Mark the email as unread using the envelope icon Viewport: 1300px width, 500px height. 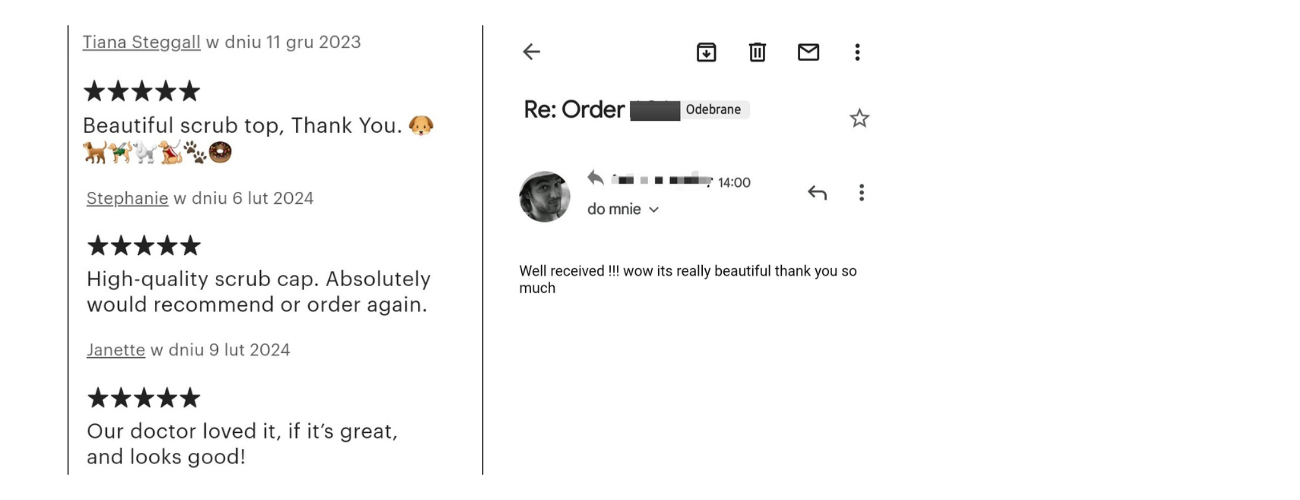(808, 52)
